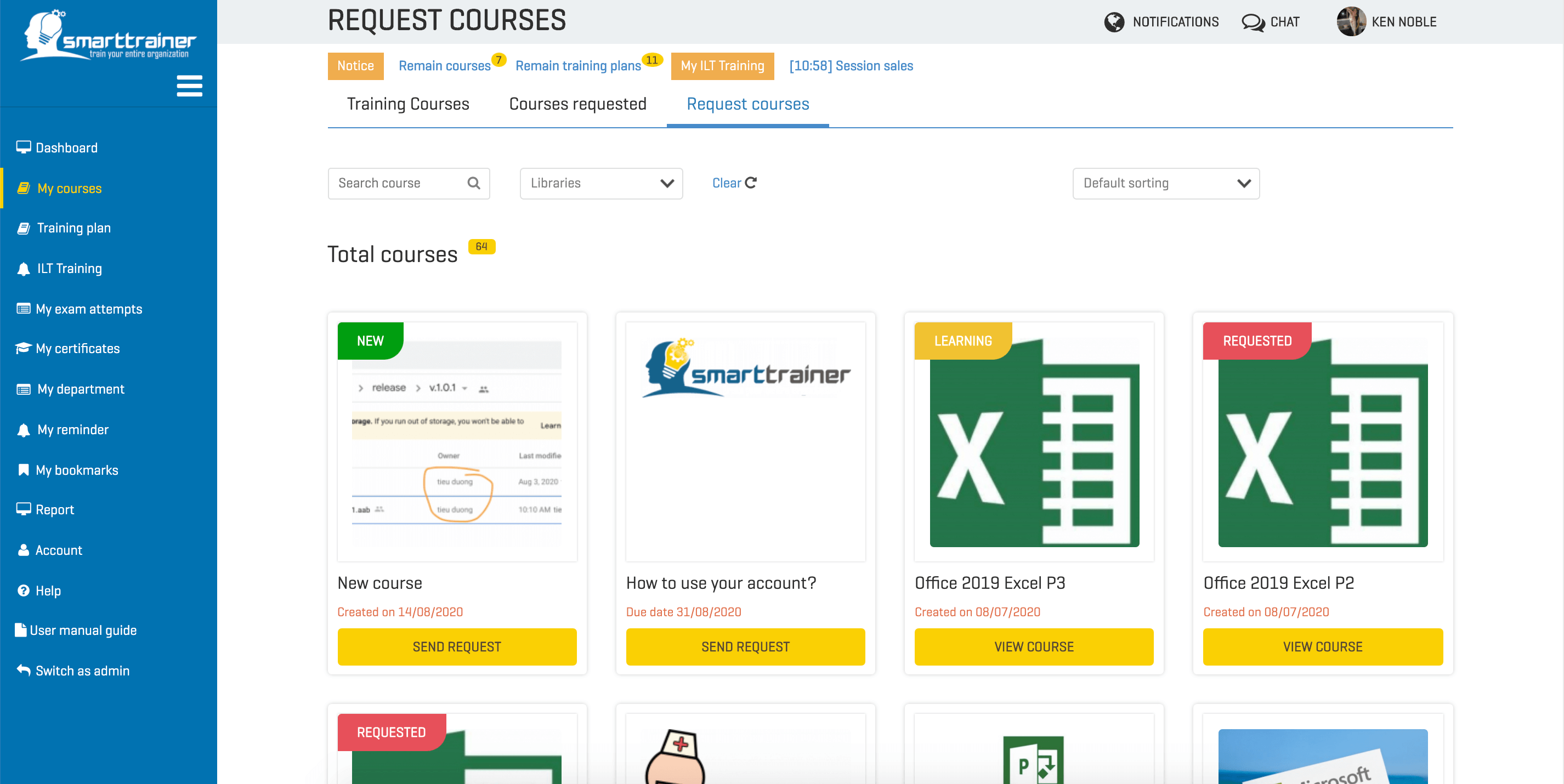1564x784 pixels.
Task: Click the My reminder bell icon
Action: (24, 430)
